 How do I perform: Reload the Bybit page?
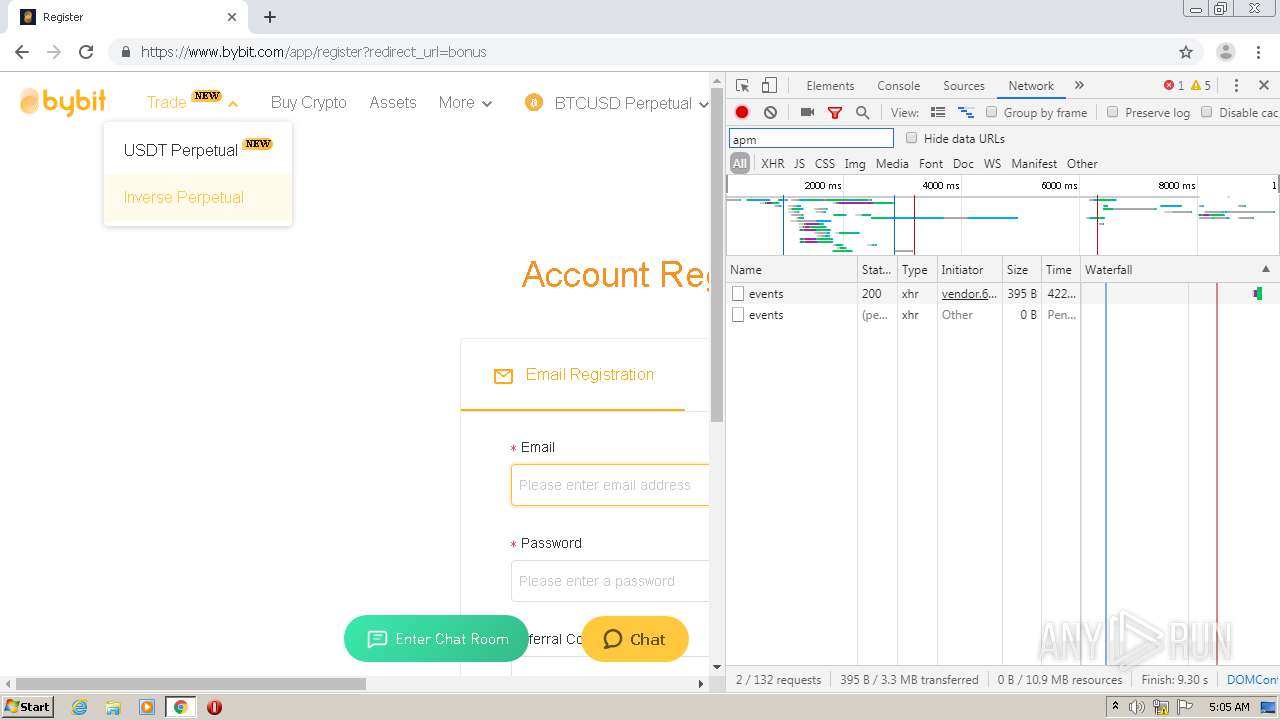click(86, 52)
